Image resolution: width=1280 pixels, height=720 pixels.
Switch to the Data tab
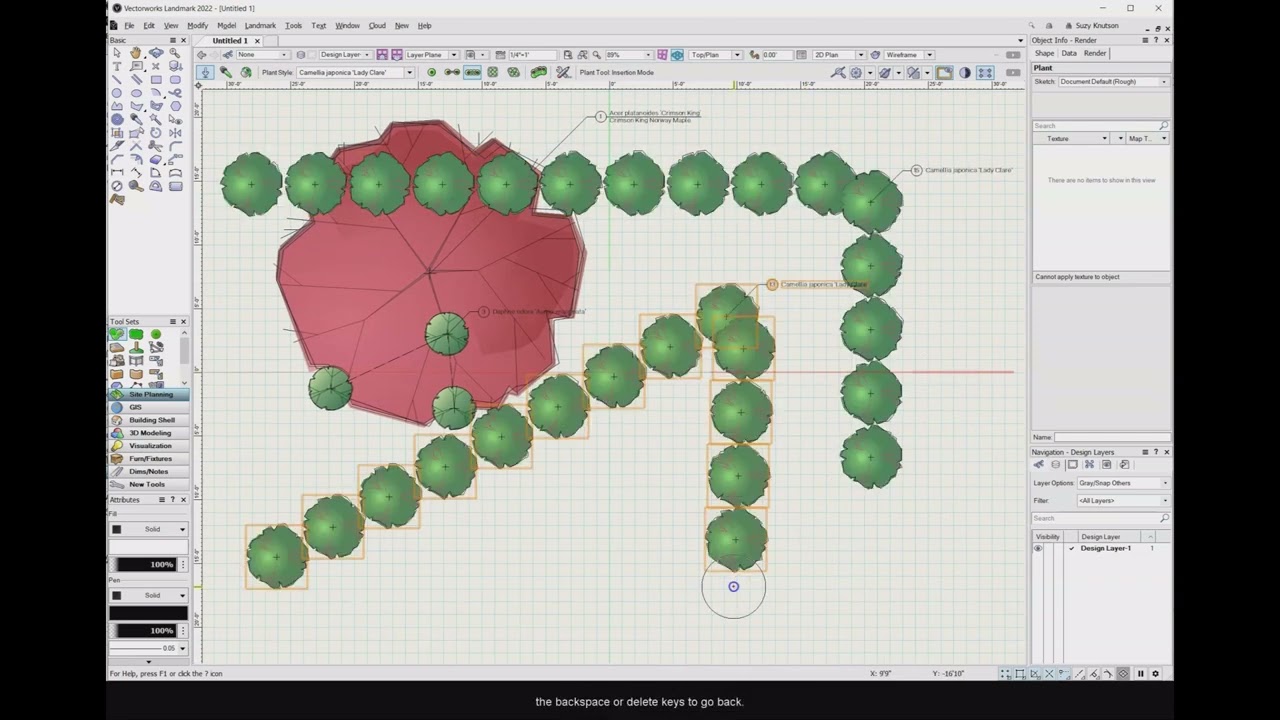click(1069, 53)
